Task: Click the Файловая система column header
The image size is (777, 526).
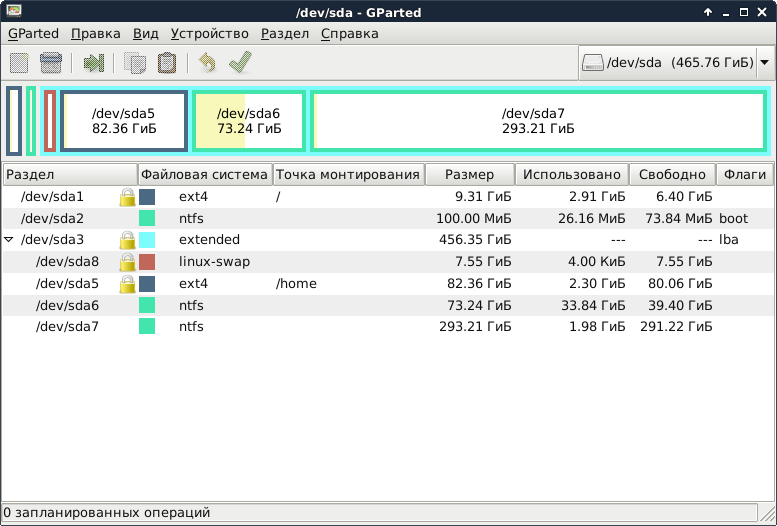Action: [x=205, y=174]
